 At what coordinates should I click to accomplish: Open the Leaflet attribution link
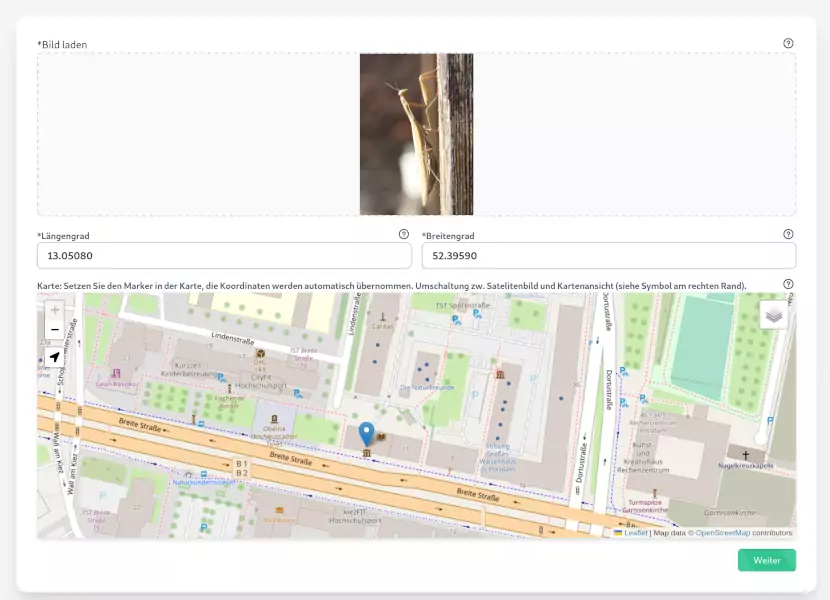(x=635, y=533)
